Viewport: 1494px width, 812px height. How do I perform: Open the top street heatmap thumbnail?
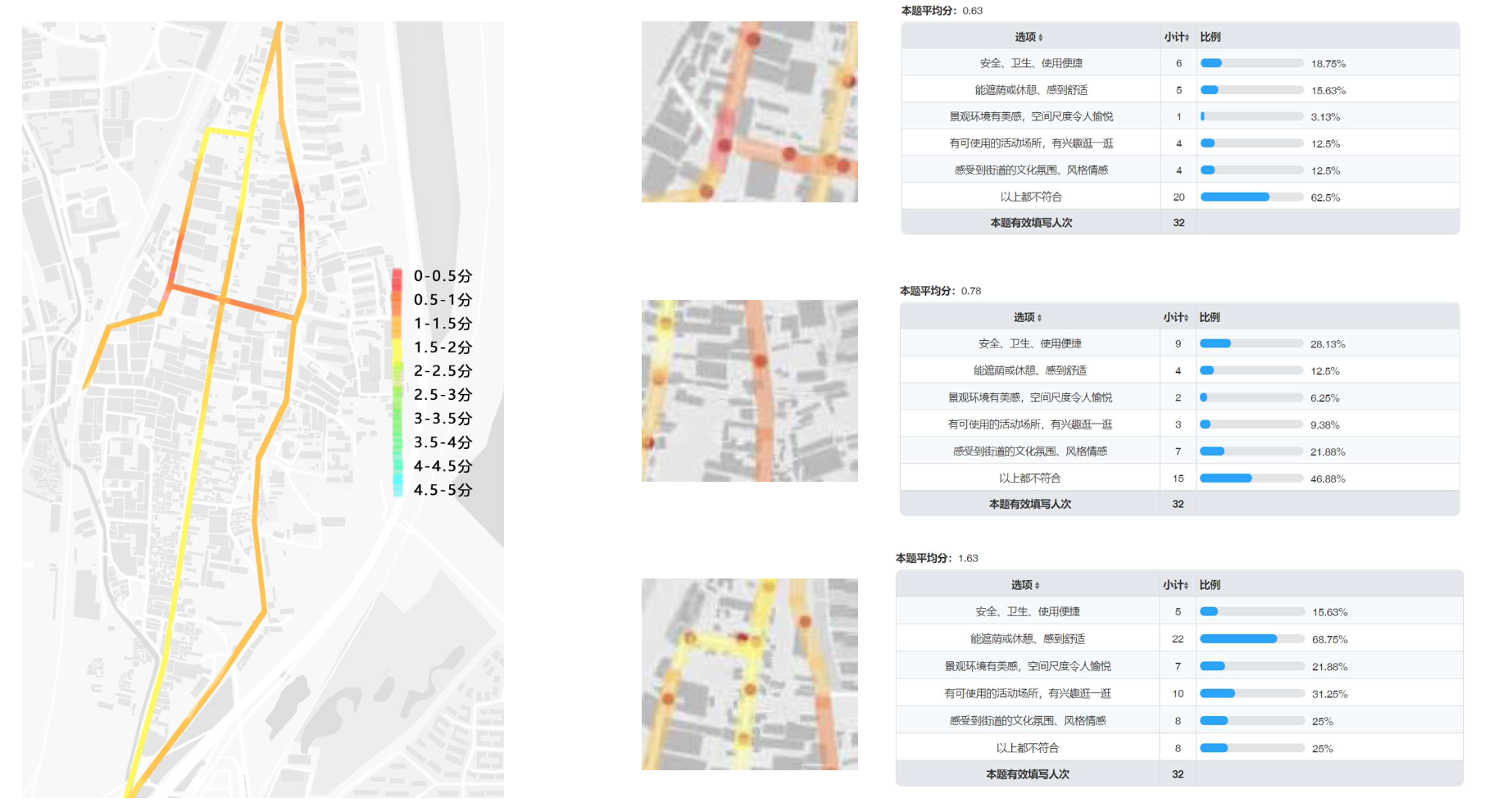749,112
